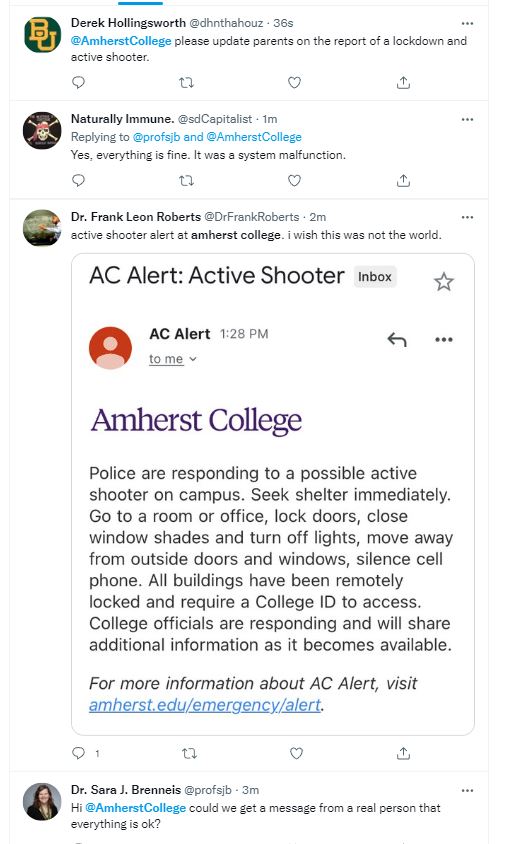The image size is (505, 844).
Task: Retweet Dr. Frank Leon Roberts' tweet
Action: 189,753
